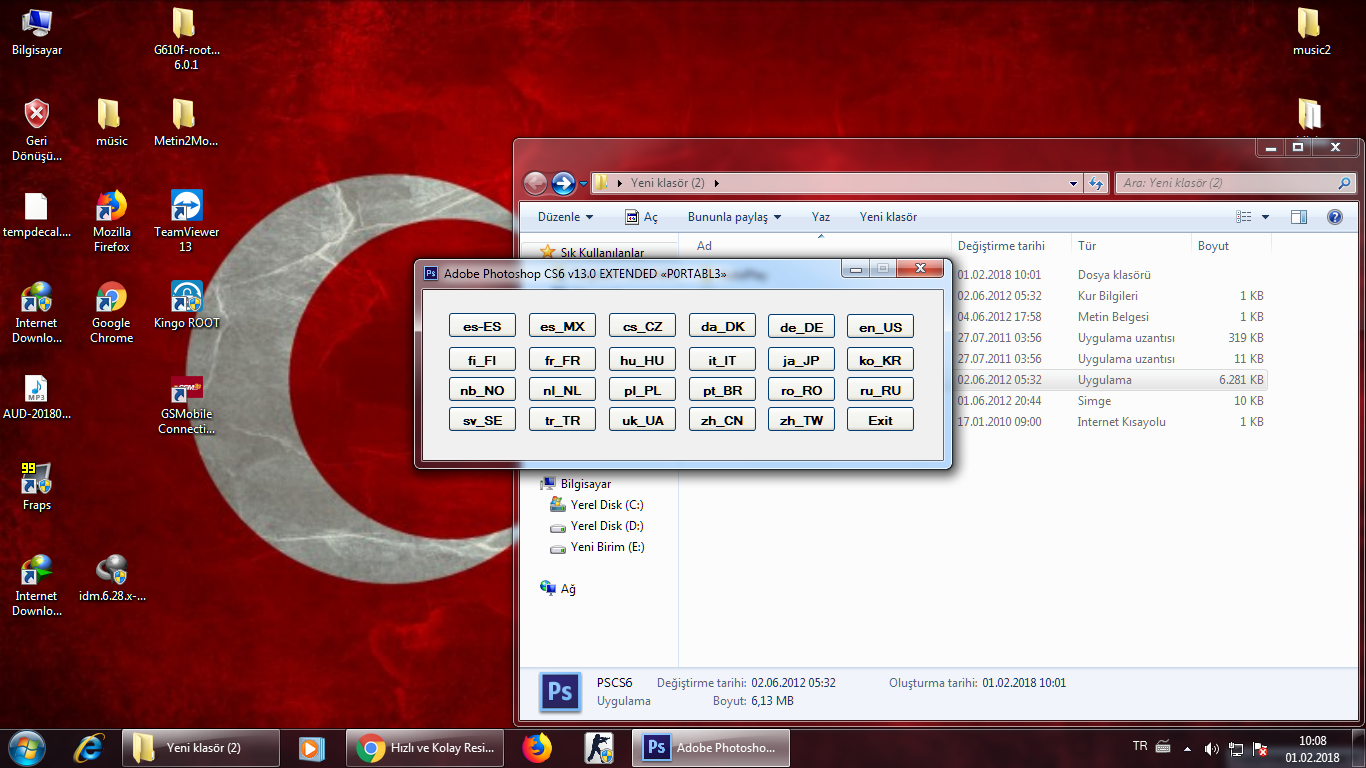Screen dimensions: 1366x768
Task: Select the music2 folder on desktop
Action: click(1311, 32)
